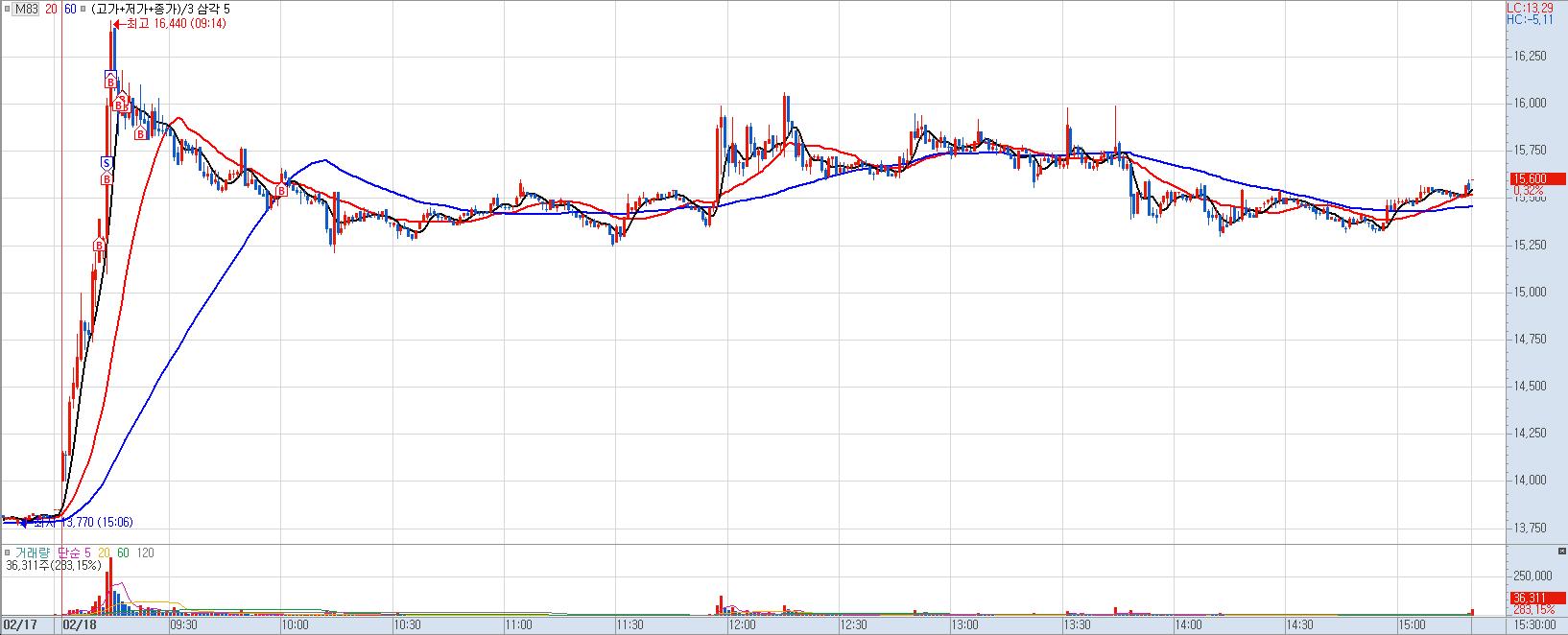Image resolution: width=1568 pixels, height=635 pixels.
Task: Select the 단순 5 volume average label
Action: tap(74, 553)
